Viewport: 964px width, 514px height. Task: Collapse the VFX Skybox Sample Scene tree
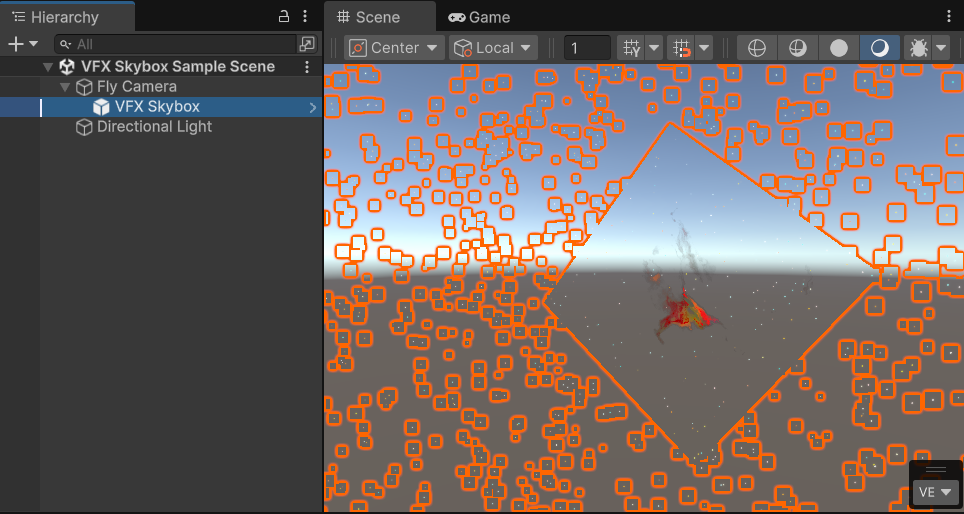click(48, 67)
